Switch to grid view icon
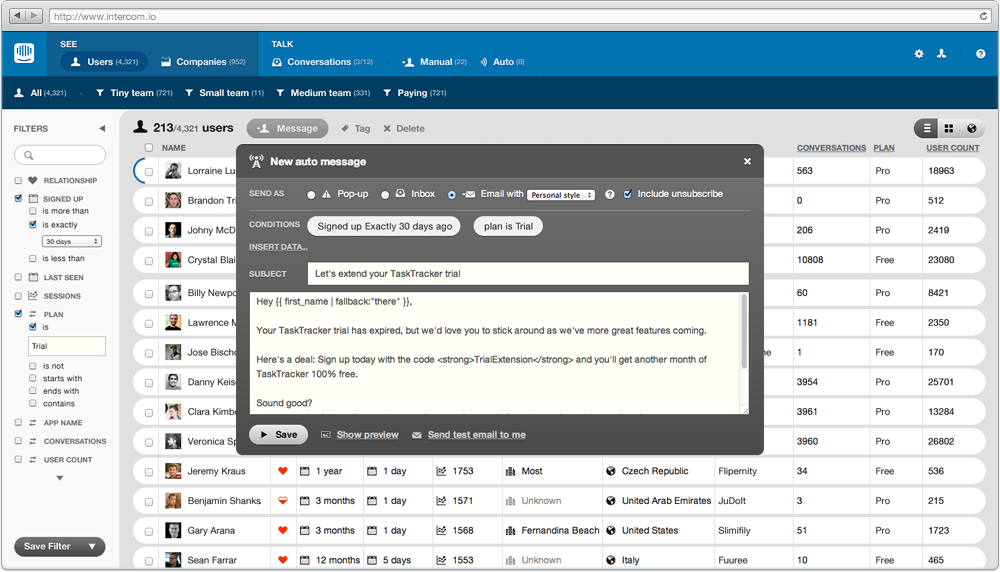This screenshot has height=572, width=1000. coord(949,129)
